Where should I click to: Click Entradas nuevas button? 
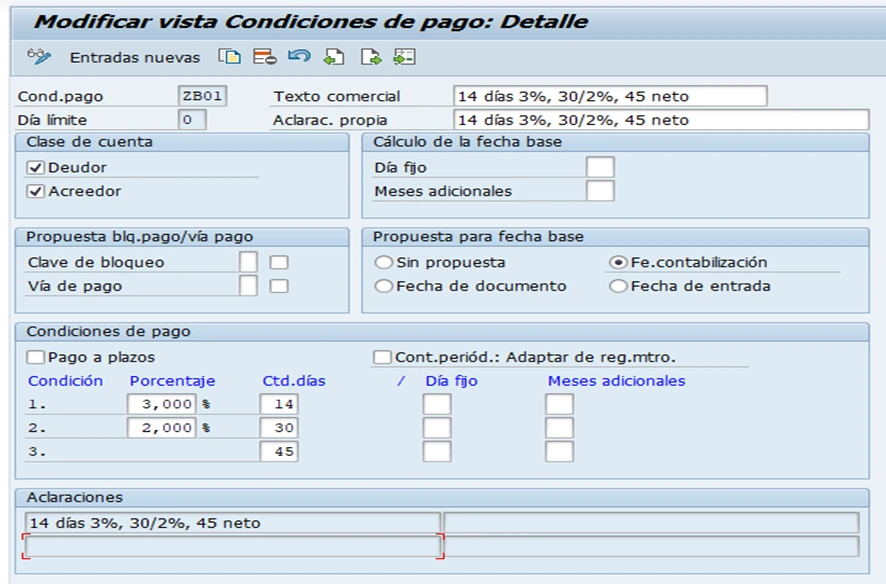(135, 58)
